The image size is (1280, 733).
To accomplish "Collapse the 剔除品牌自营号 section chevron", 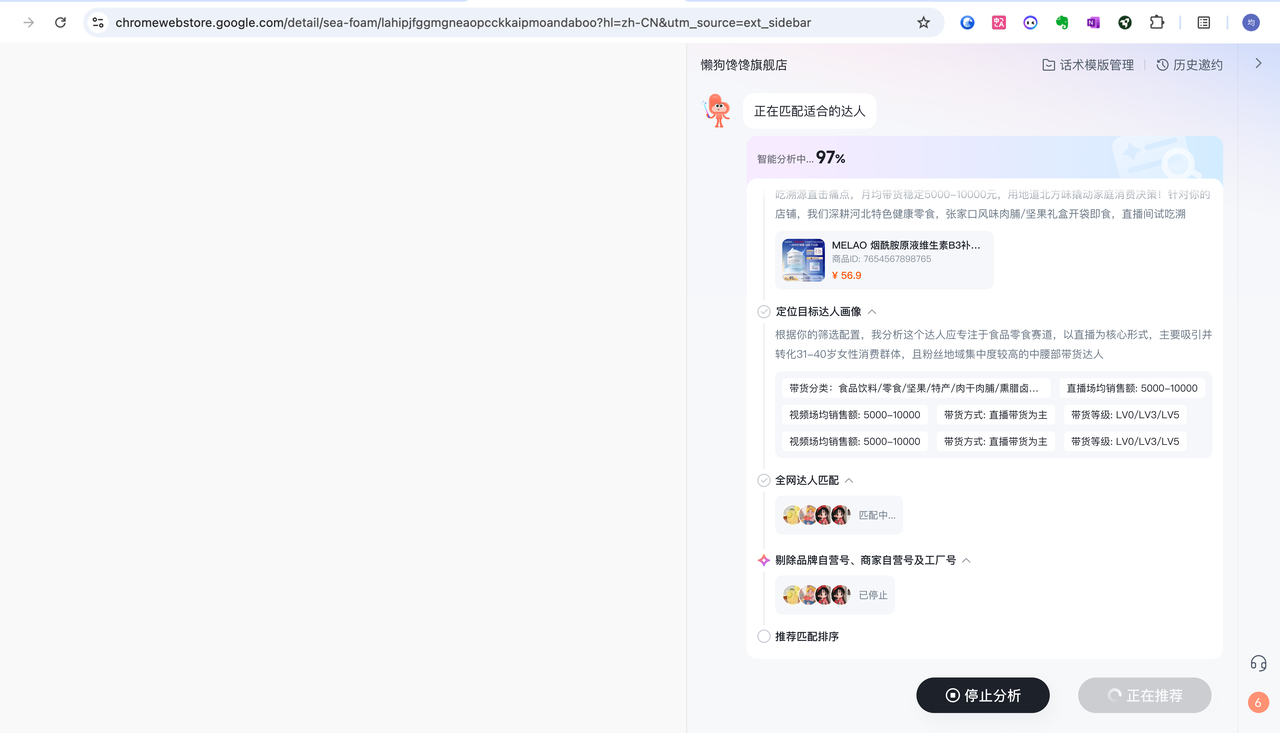I will 966,561.
